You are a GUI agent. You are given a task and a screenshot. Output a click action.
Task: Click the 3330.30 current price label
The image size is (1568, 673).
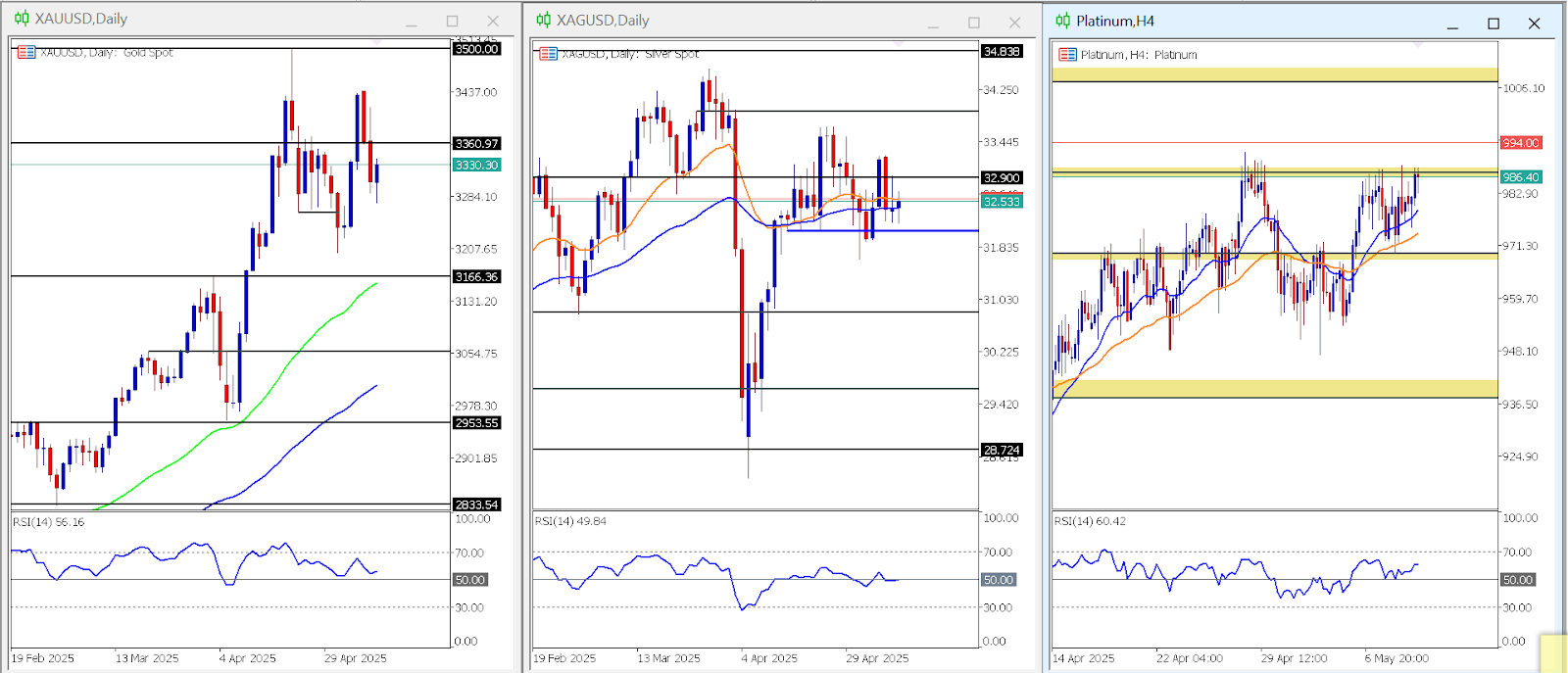[476, 165]
